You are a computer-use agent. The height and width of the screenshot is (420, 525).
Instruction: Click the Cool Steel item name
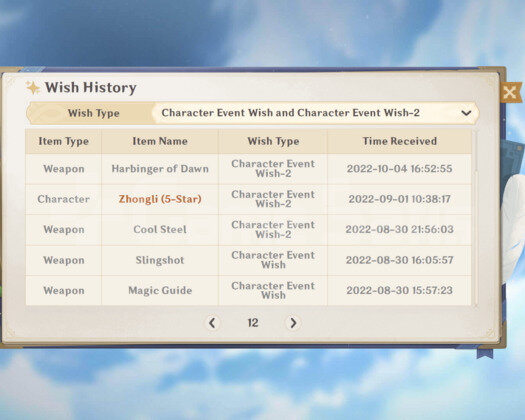click(160, 229)
